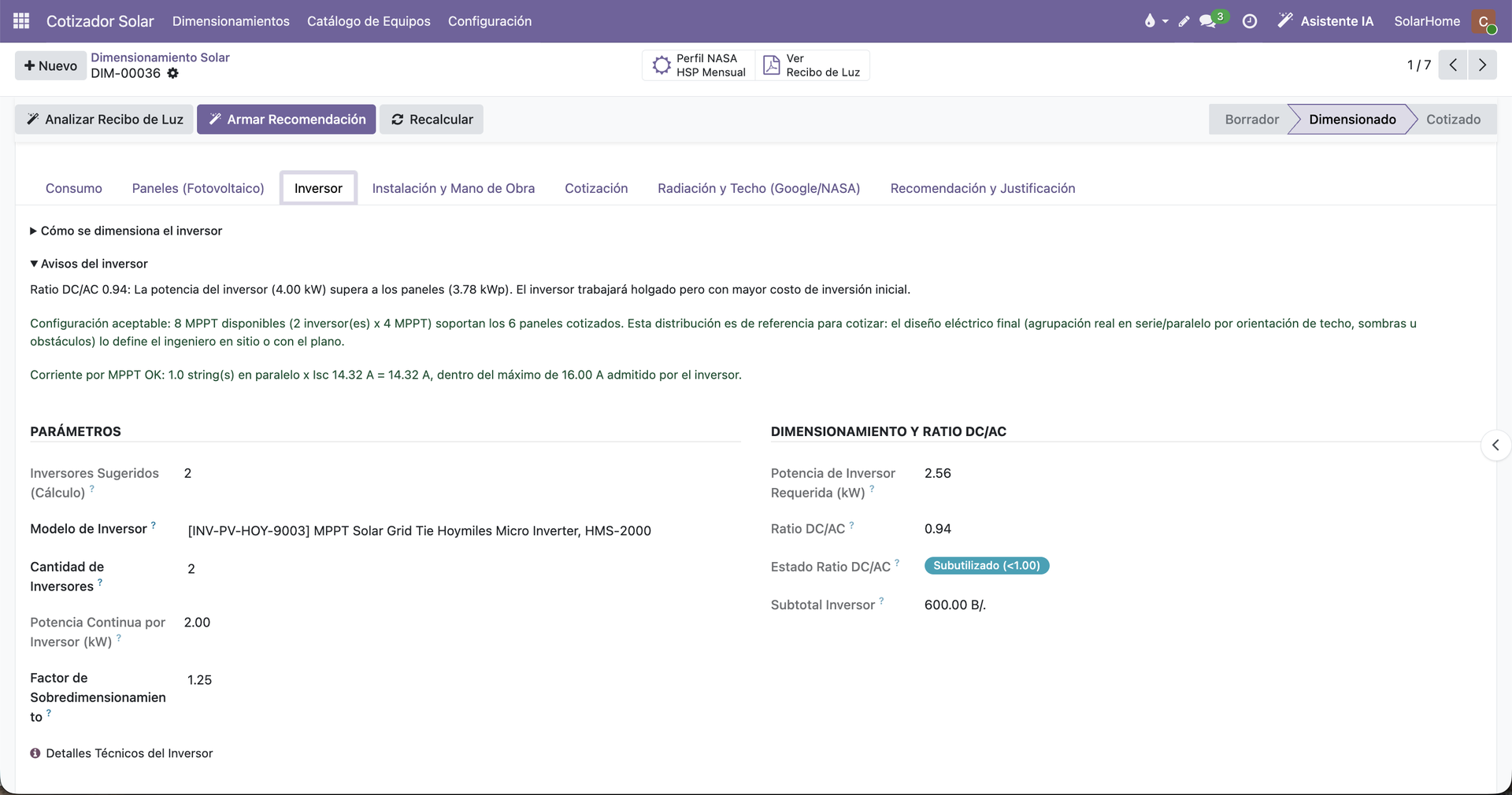Click the gear icon next to DIM-00036
Screen dimensions: 1512x795
172,73
